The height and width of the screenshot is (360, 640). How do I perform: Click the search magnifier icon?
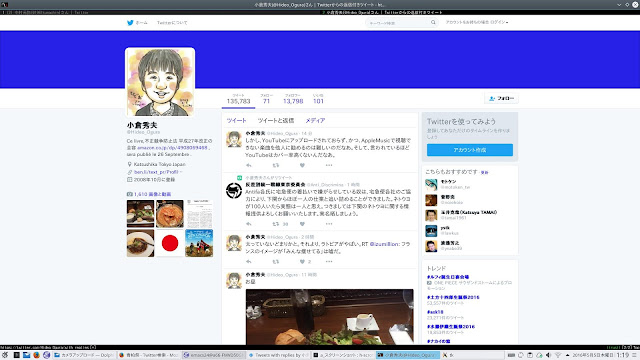433,23
